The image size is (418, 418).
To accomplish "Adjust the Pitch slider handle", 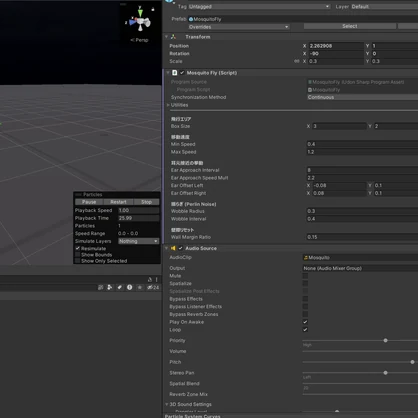I will click(412, 362).
